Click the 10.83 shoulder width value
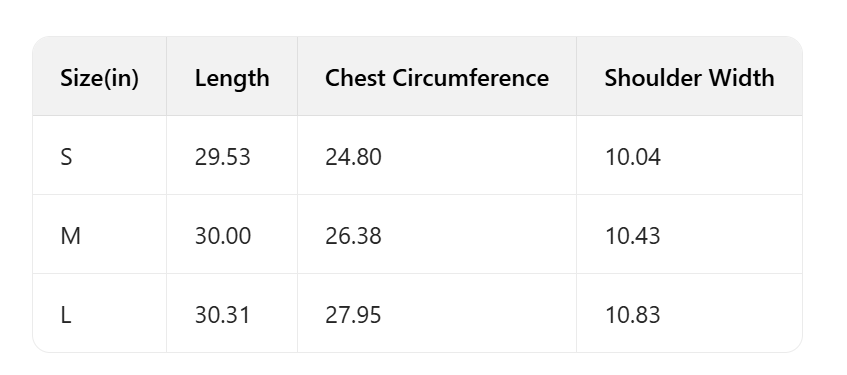The height and width of the screenshot is (375, 847). 633,315
